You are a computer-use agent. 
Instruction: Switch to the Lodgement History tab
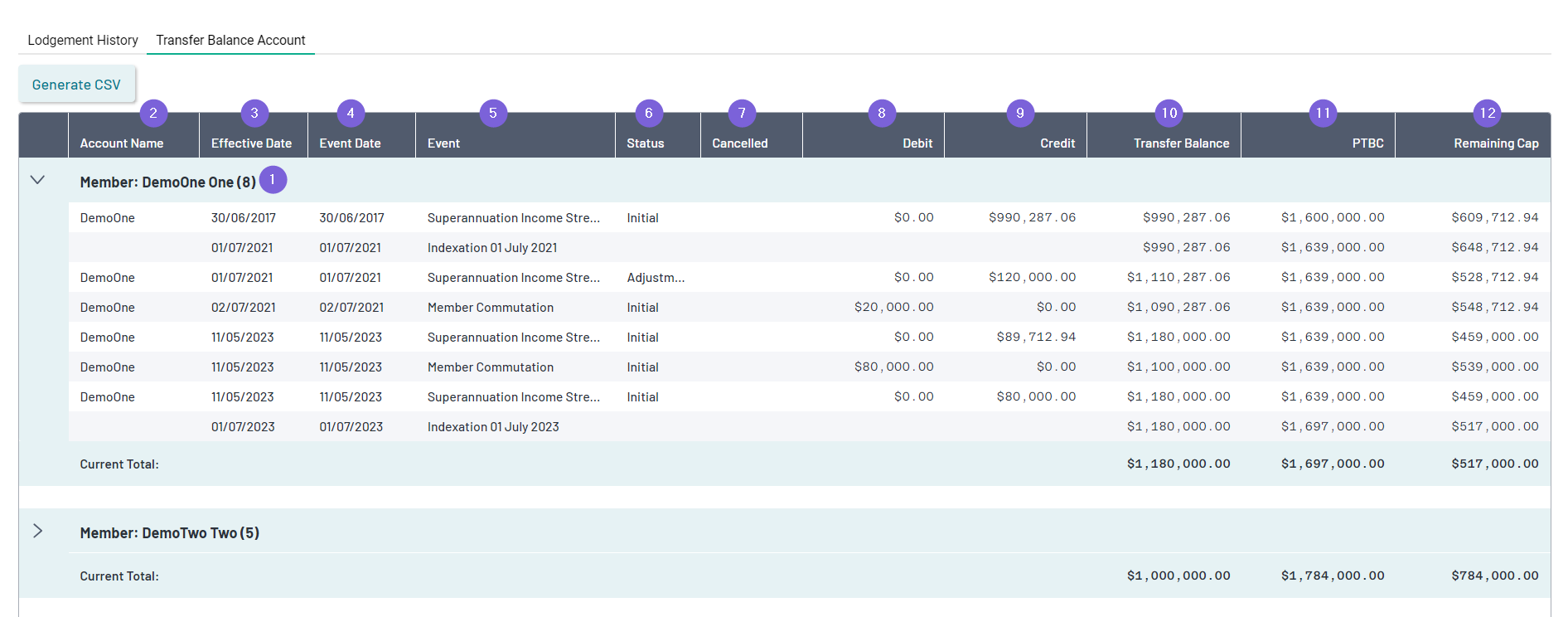(x=83, y=40)
